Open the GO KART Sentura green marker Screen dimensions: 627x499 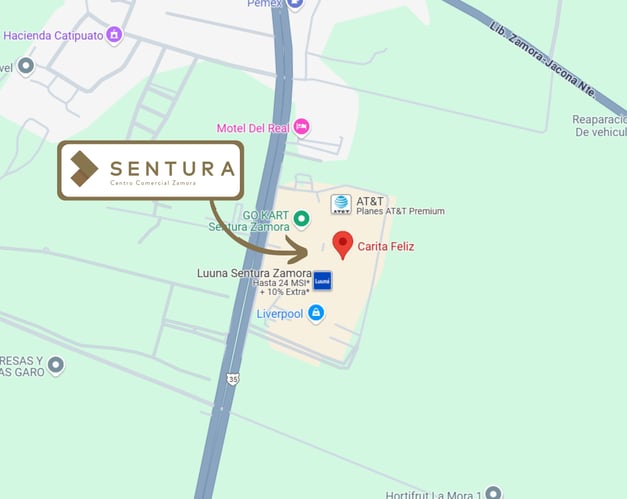click(x=302, y=220)
